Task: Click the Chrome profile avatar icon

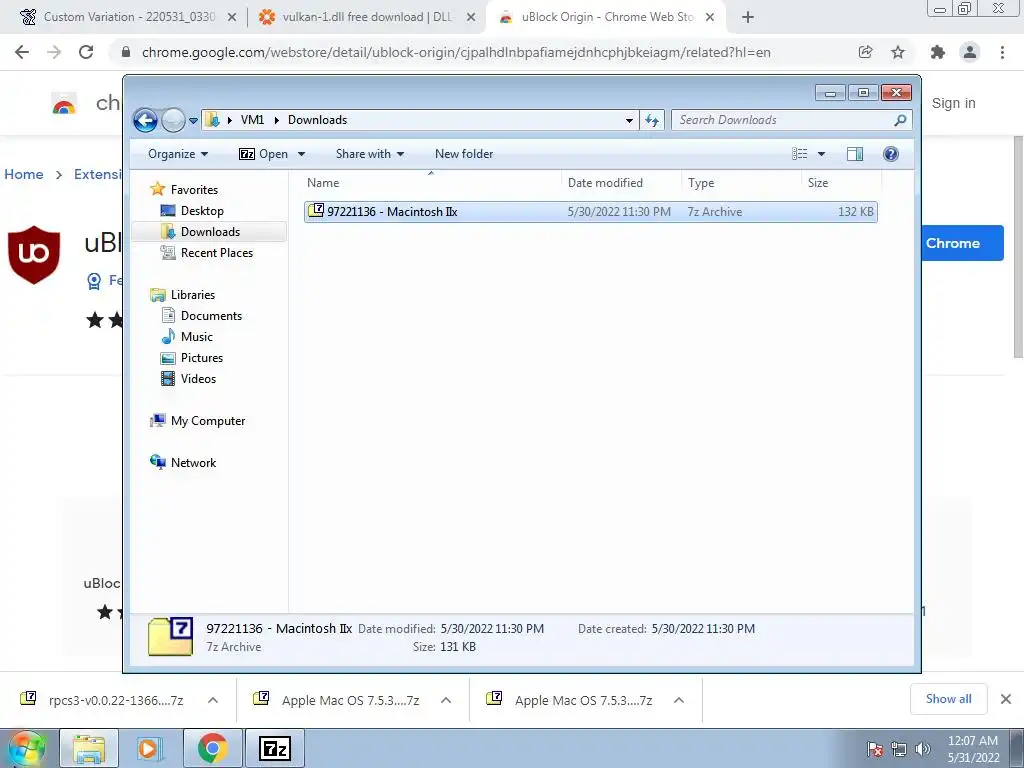Action: pyautogui.click(x=970, y=52)
